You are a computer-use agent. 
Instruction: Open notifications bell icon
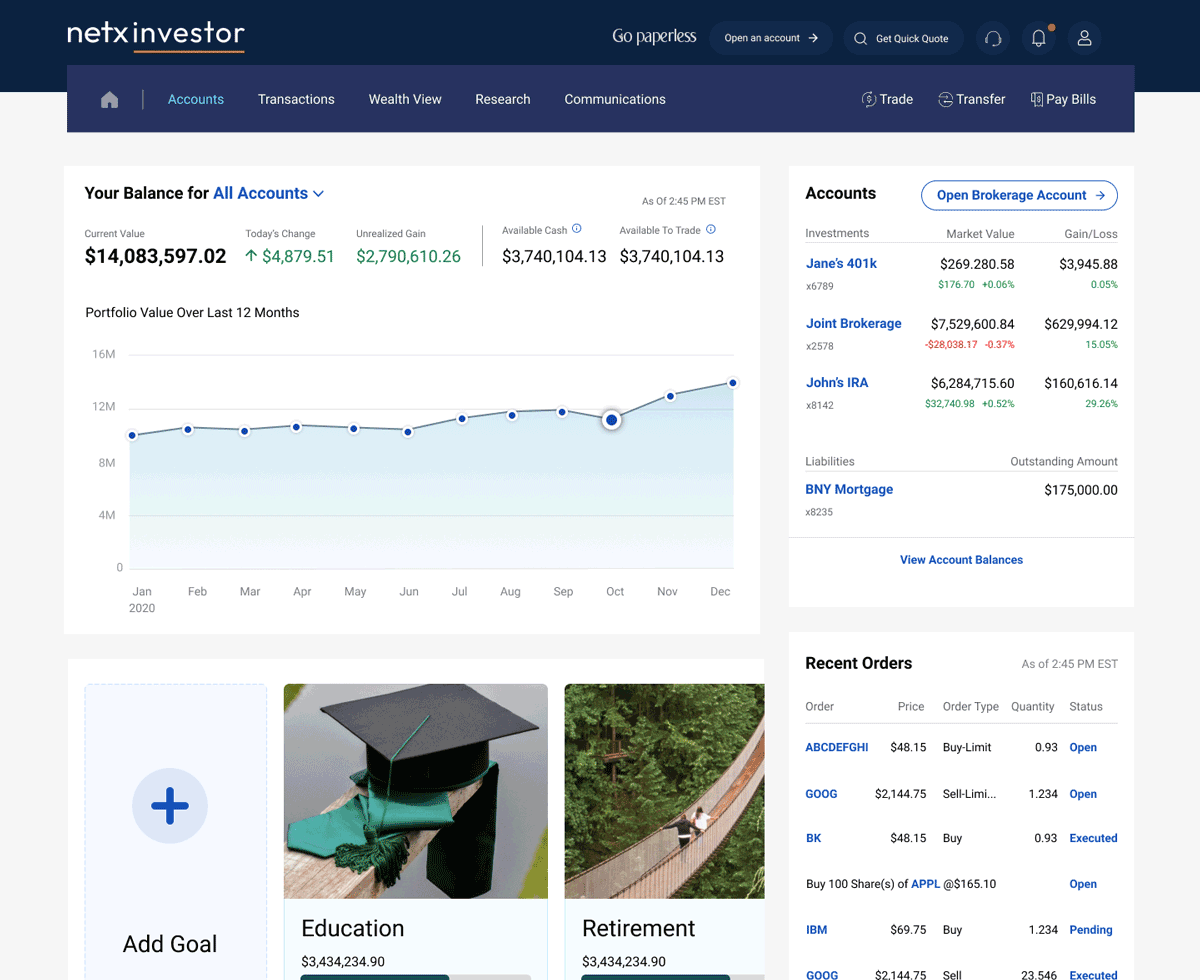pos(1039,38)
